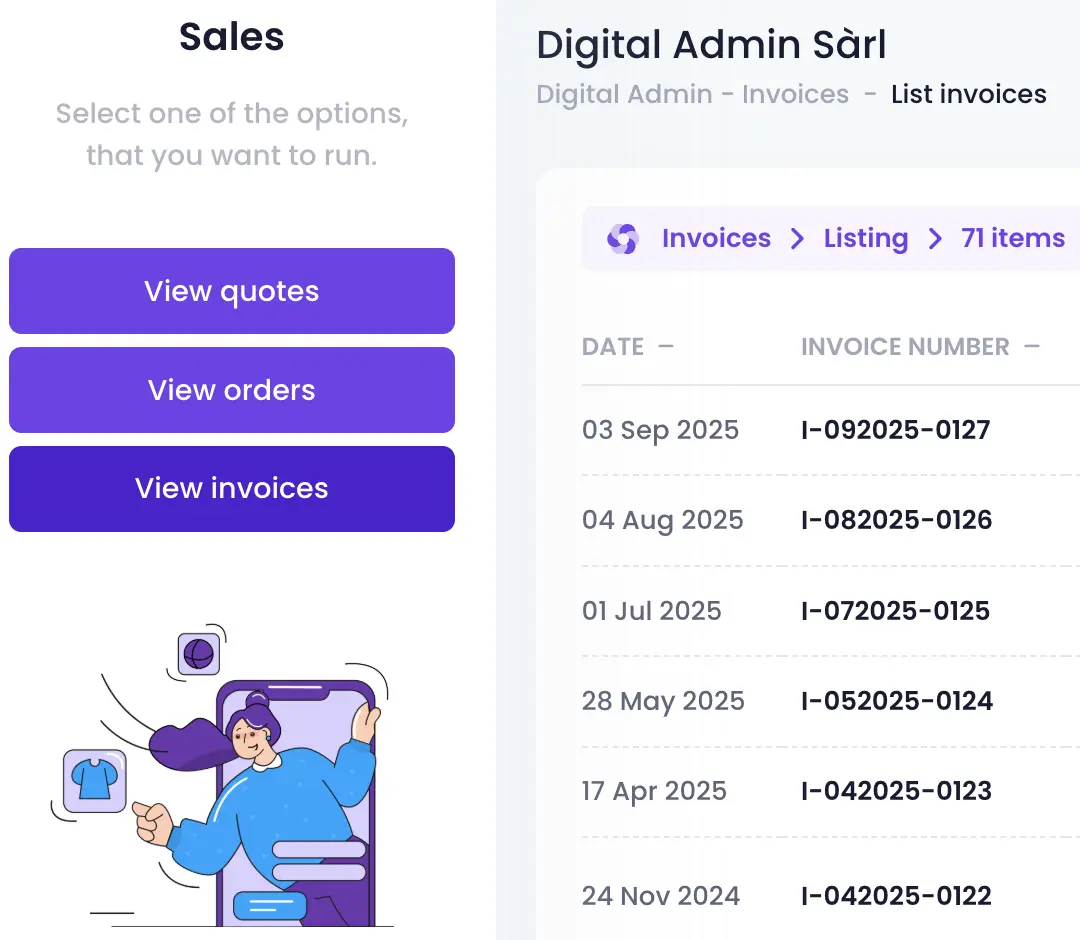Click the sort dash next to DATE
The width and height of the screenshot is (1080, 940).
pos(666,347)
